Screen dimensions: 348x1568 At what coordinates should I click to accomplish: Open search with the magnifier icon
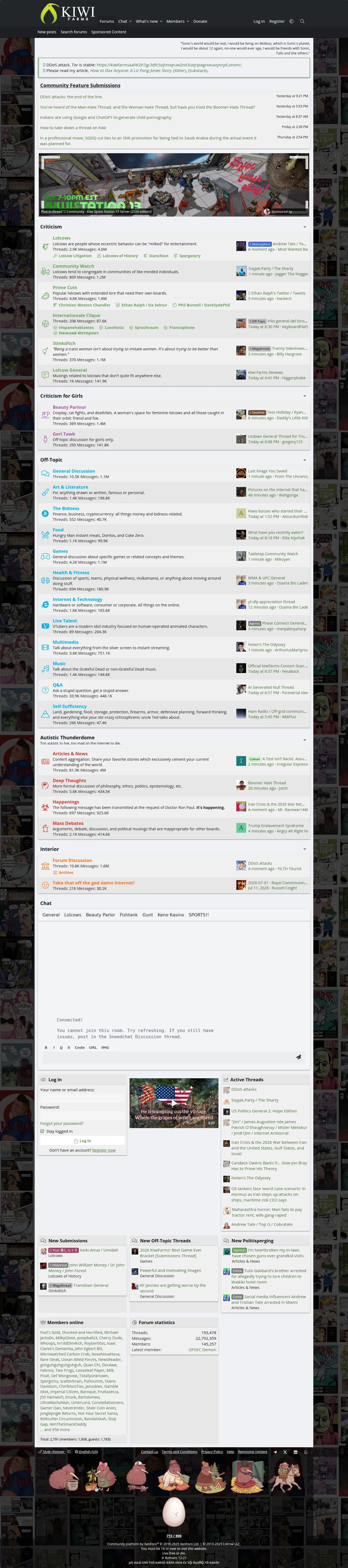click(x=302, y=21)
